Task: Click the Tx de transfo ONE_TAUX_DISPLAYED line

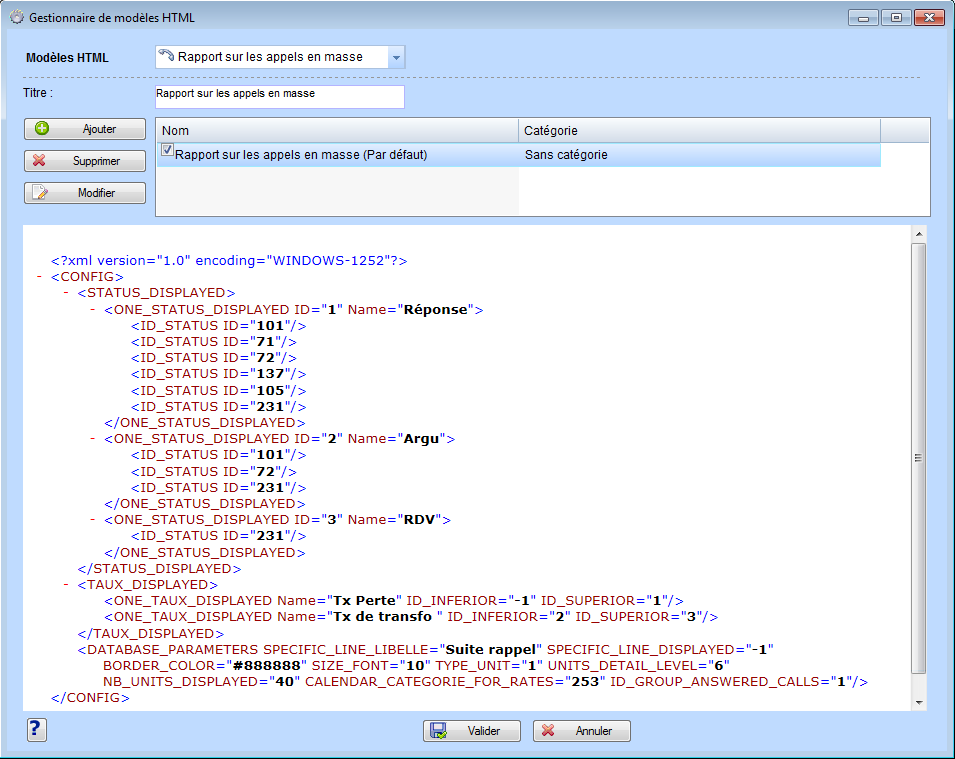Action: pos(411,616)
